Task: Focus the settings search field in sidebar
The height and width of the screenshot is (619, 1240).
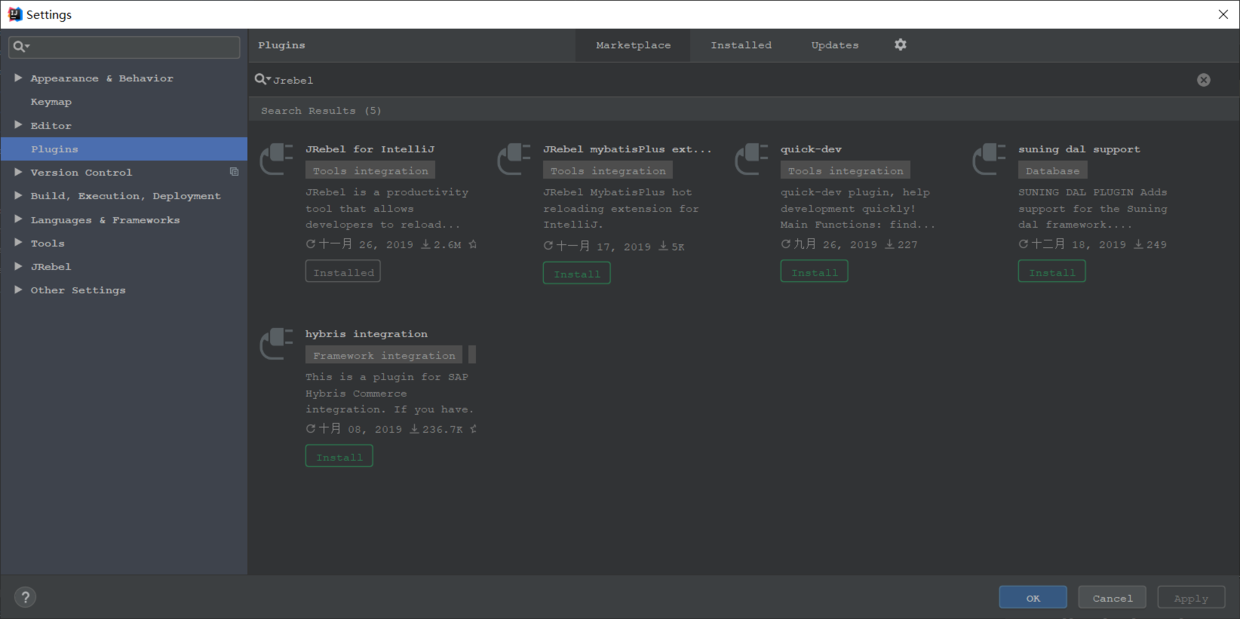Action: click(x=124, y=47)
